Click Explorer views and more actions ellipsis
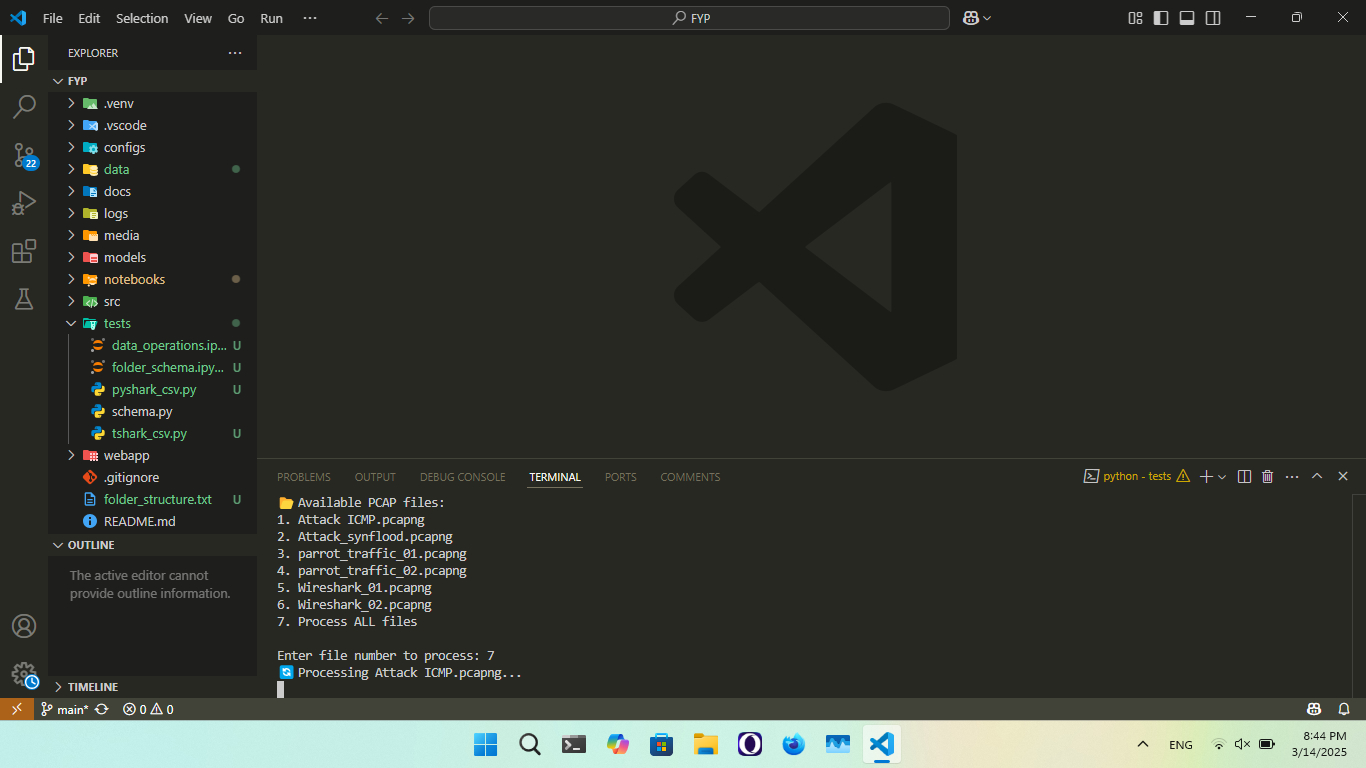 [235, 53]
